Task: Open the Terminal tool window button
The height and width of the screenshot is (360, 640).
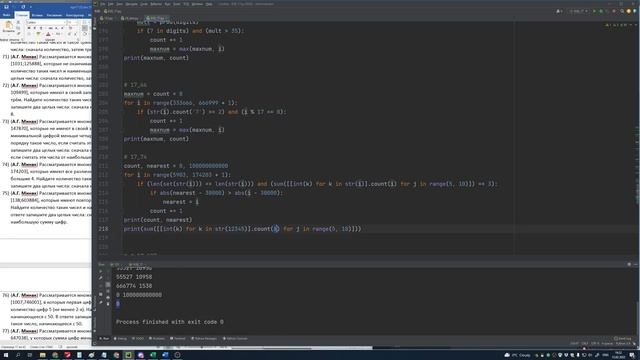Action: tap(178, 338)
